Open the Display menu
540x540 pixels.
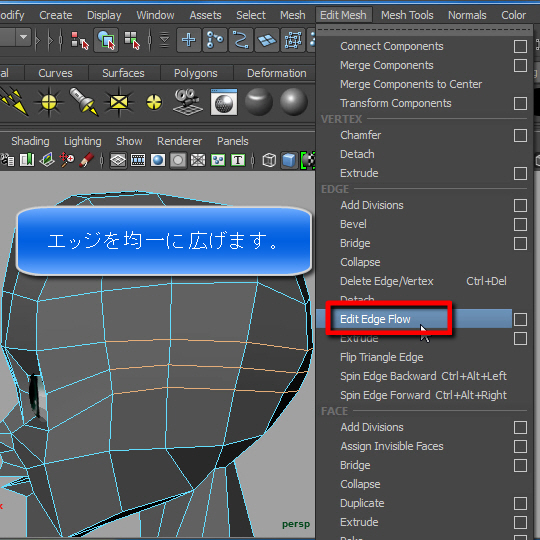tap(104, 15)
